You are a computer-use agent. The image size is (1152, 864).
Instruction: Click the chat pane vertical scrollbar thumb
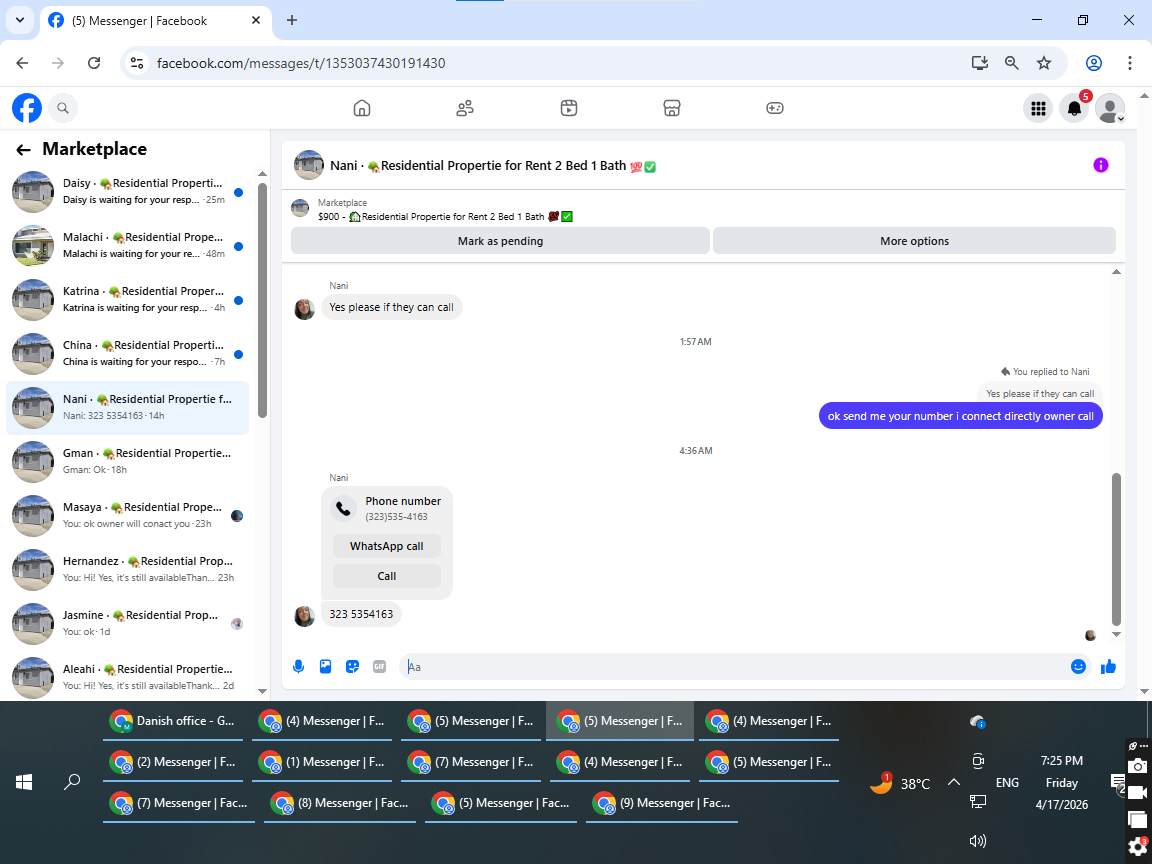(1116, 548)
